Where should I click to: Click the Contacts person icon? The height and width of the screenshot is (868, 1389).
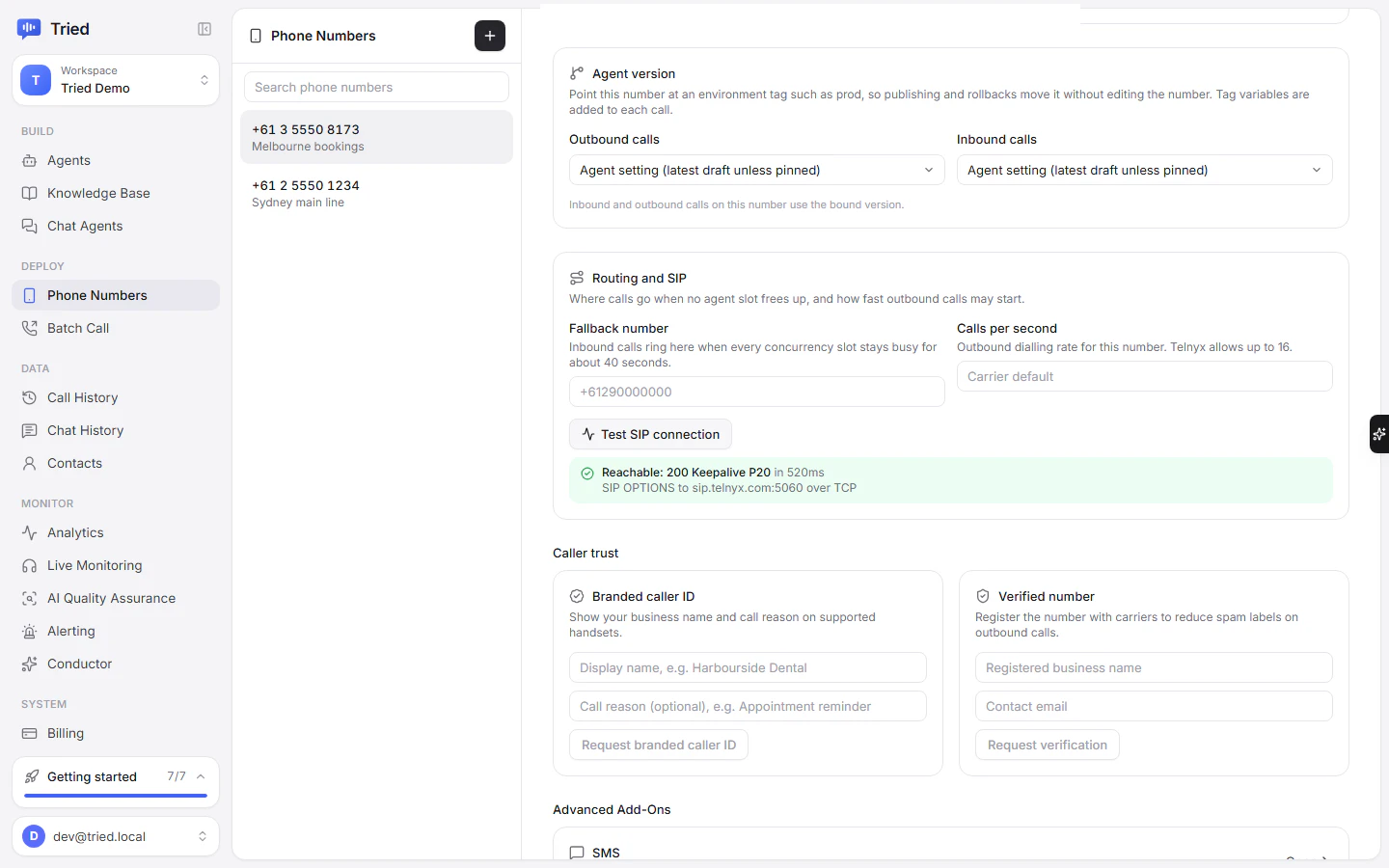(30, 463)
